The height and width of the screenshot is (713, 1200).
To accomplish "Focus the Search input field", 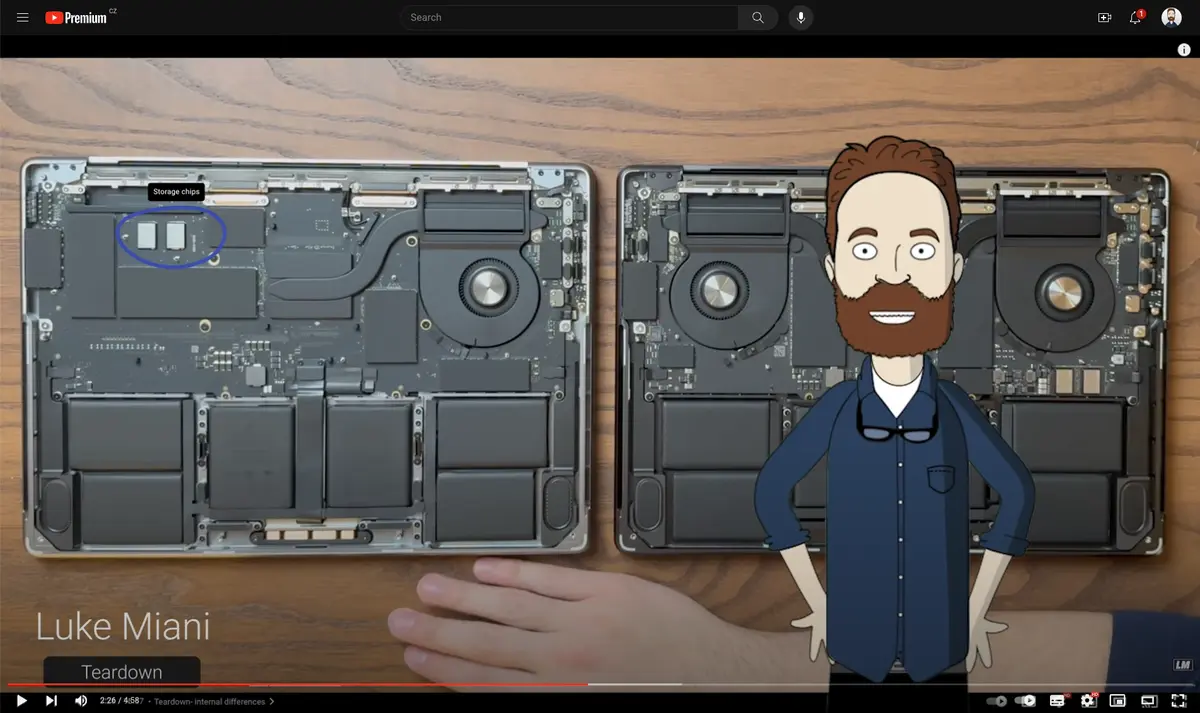I will coord(569,17).
